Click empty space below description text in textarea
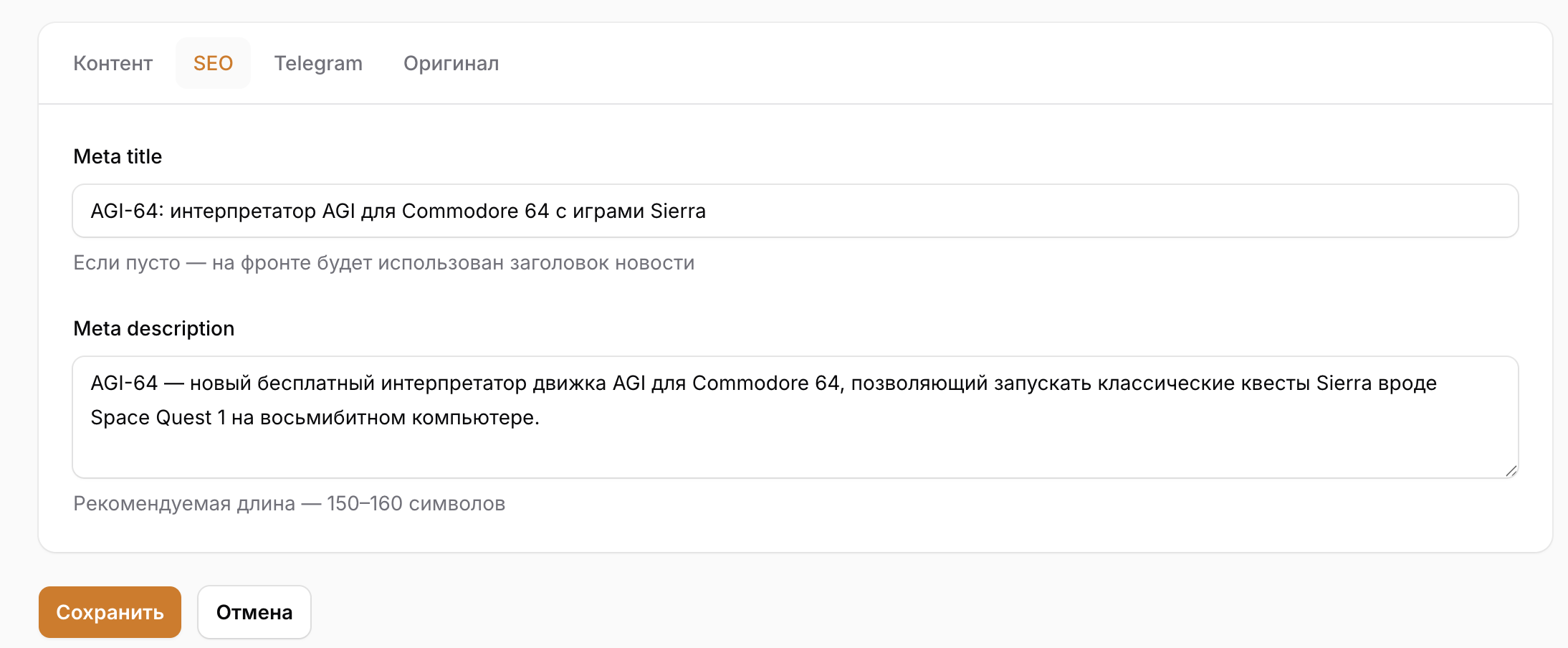This screenshot has height=648, width=1568. [795, 454]
